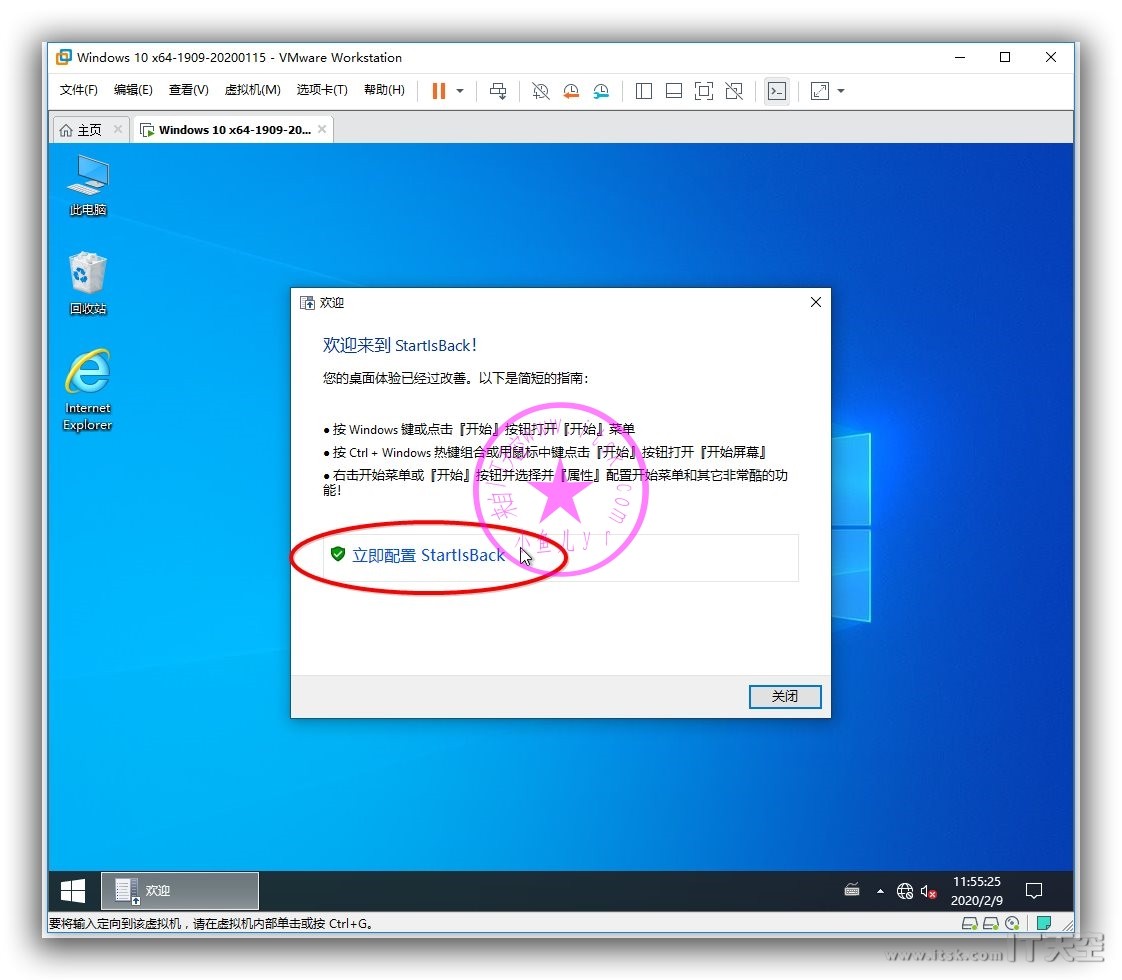This screenshot has width=1122, height=980.
Task: Click the 欢迎 taskbar button
Action: click(x=180, y=891)
